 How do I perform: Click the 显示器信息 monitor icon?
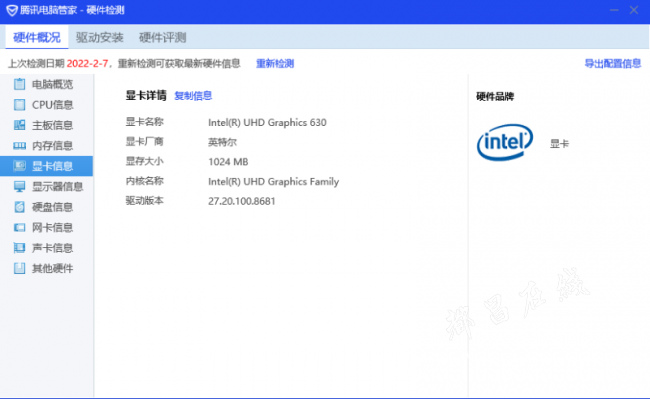pos(19,186)
